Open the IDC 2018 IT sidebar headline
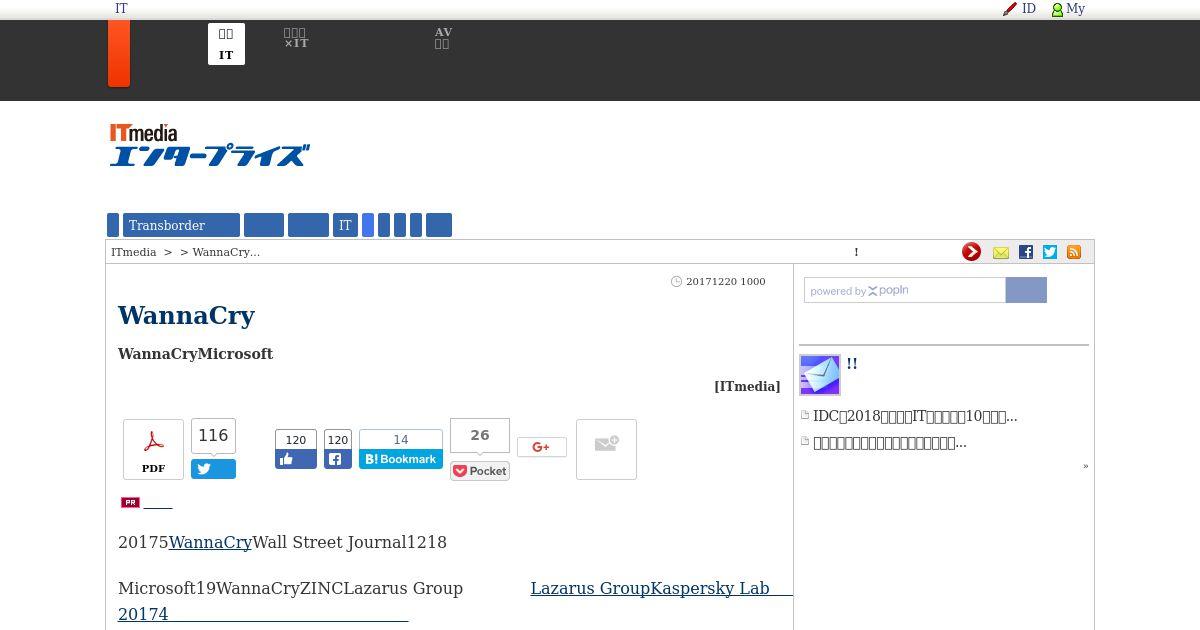The height and width of the screenshot is (630, 1200). click(915, 416)
